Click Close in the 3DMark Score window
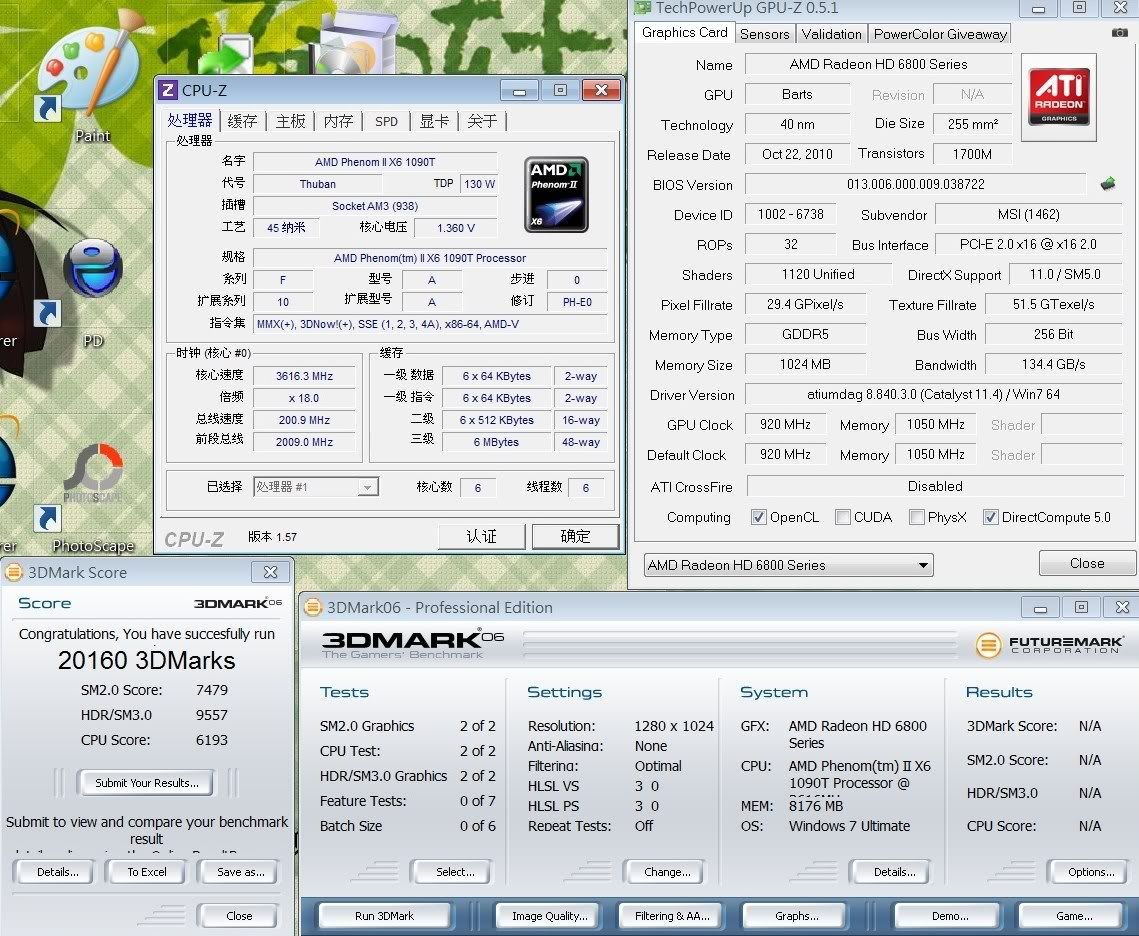This screenshot has width=1139, height=936. (x=239, y=916)
